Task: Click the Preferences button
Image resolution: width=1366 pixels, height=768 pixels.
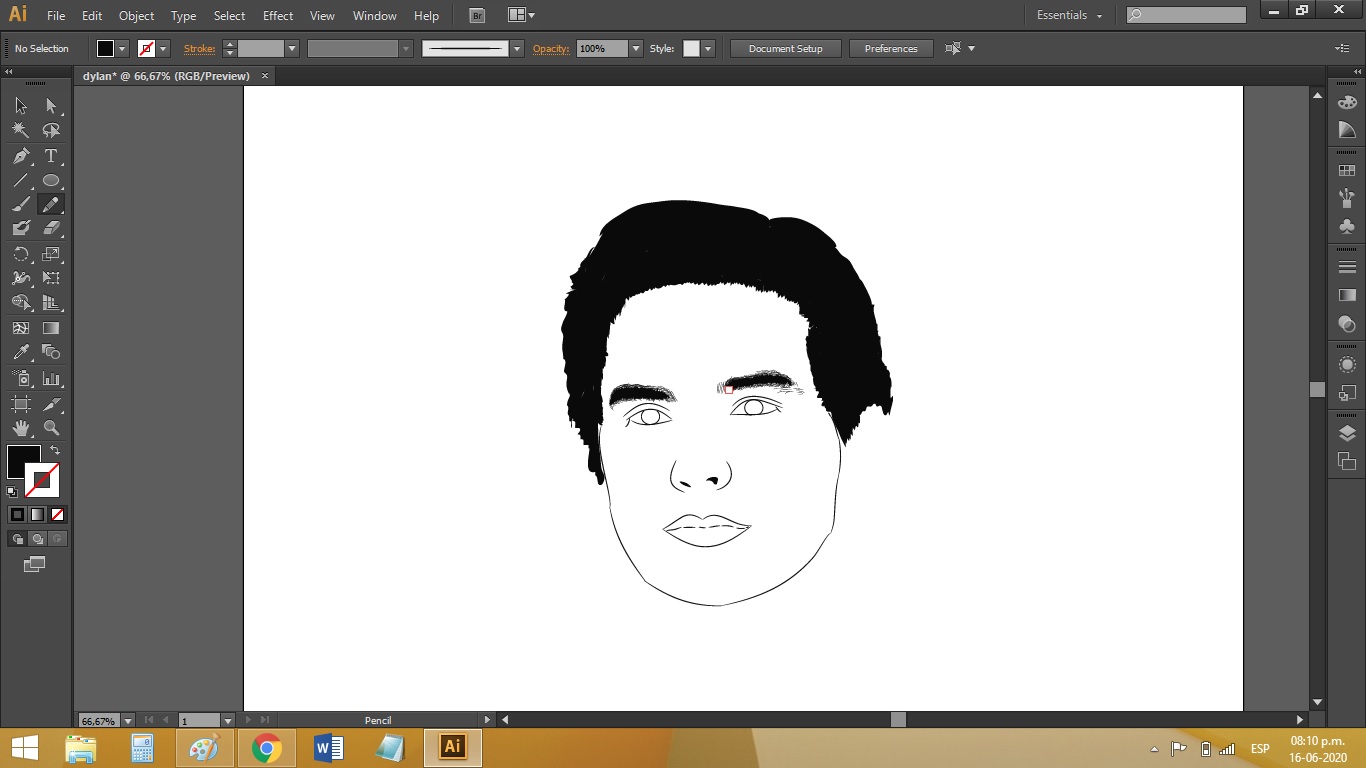Action: point(891,48)
